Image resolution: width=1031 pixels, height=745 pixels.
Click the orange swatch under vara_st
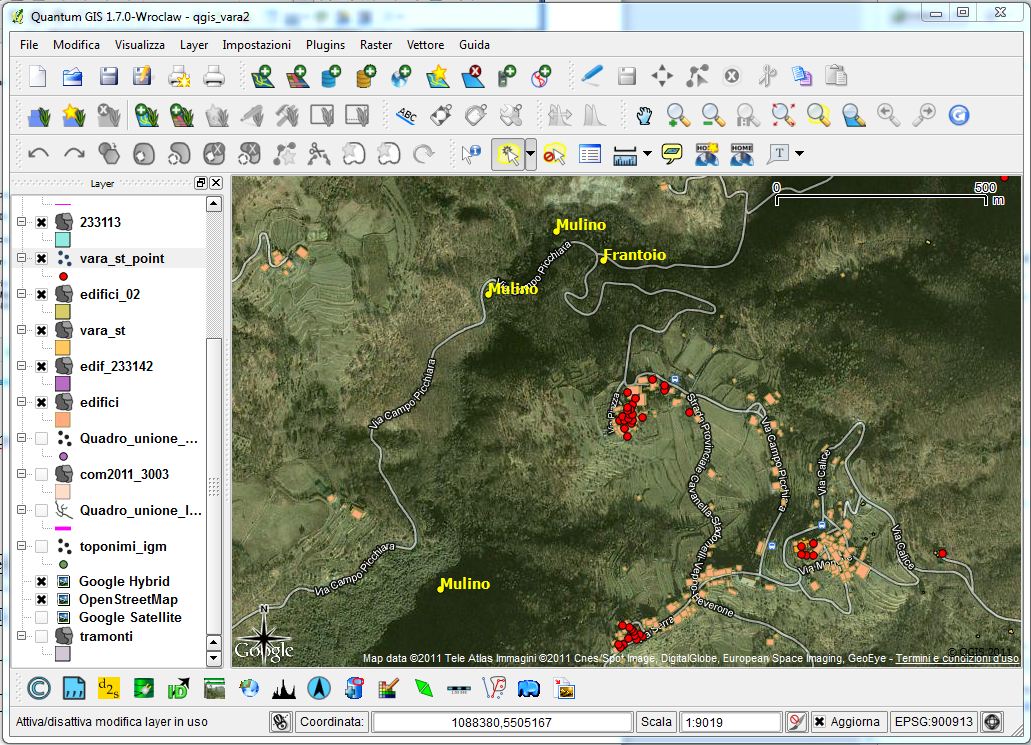click(63, 348)
